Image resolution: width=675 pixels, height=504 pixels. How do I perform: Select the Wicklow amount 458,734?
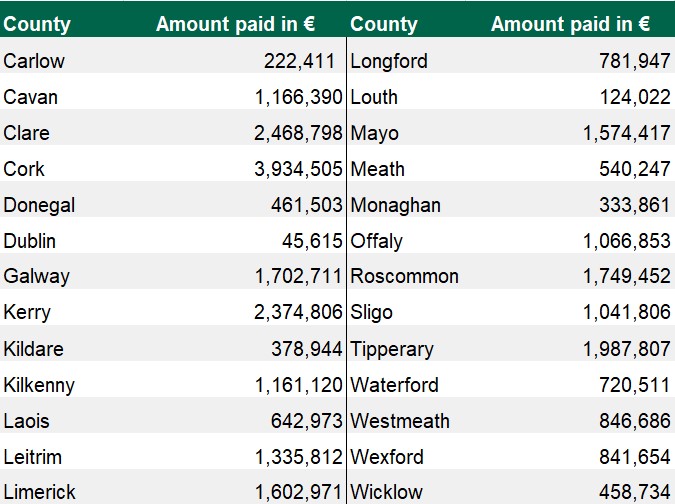[x=636, y=493]
